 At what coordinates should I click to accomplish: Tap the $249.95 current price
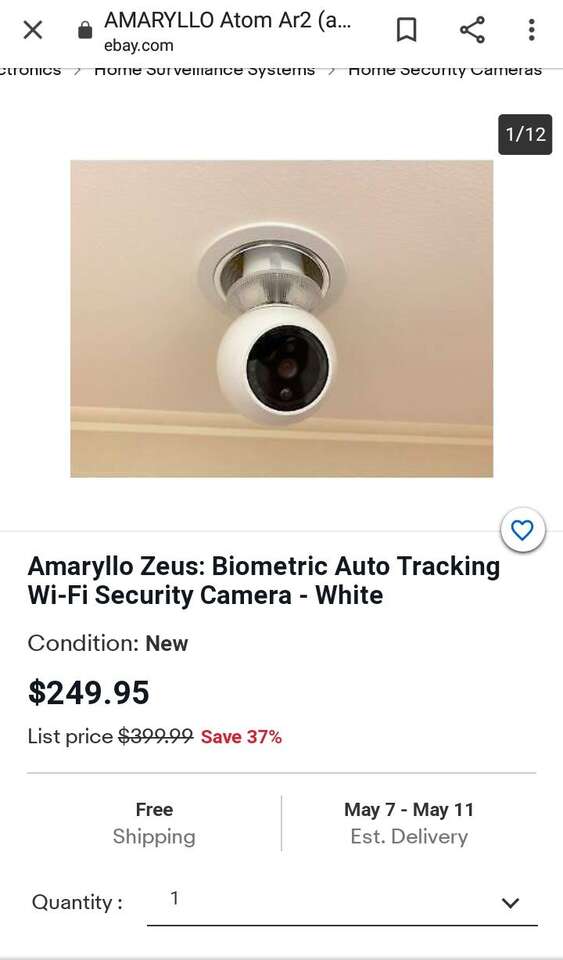[x=89, y=692]
